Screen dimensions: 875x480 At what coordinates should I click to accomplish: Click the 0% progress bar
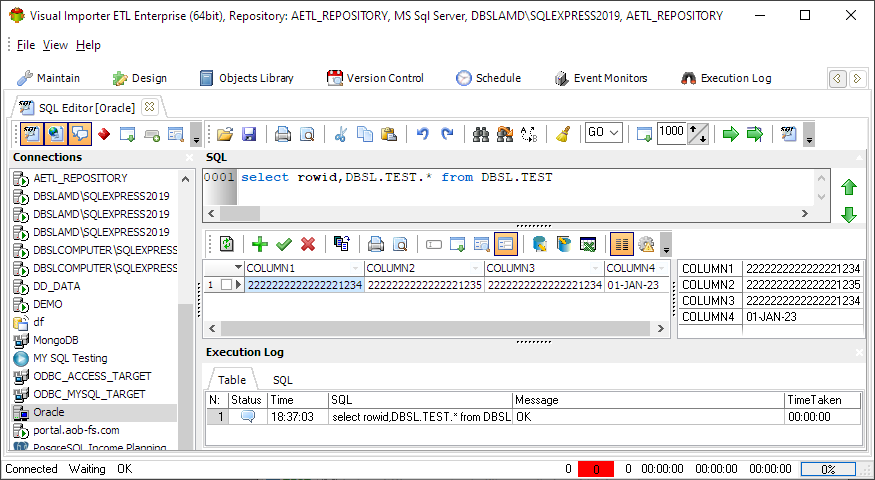[828, 469]
